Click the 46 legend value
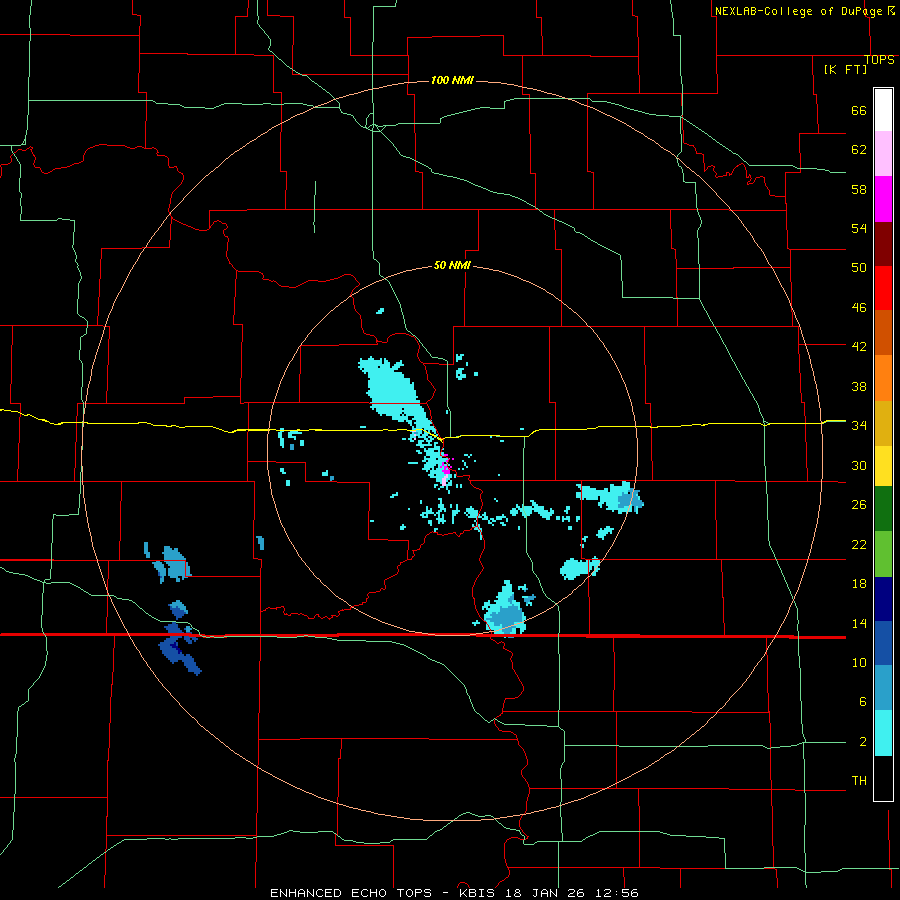 [x=859, y=308]
